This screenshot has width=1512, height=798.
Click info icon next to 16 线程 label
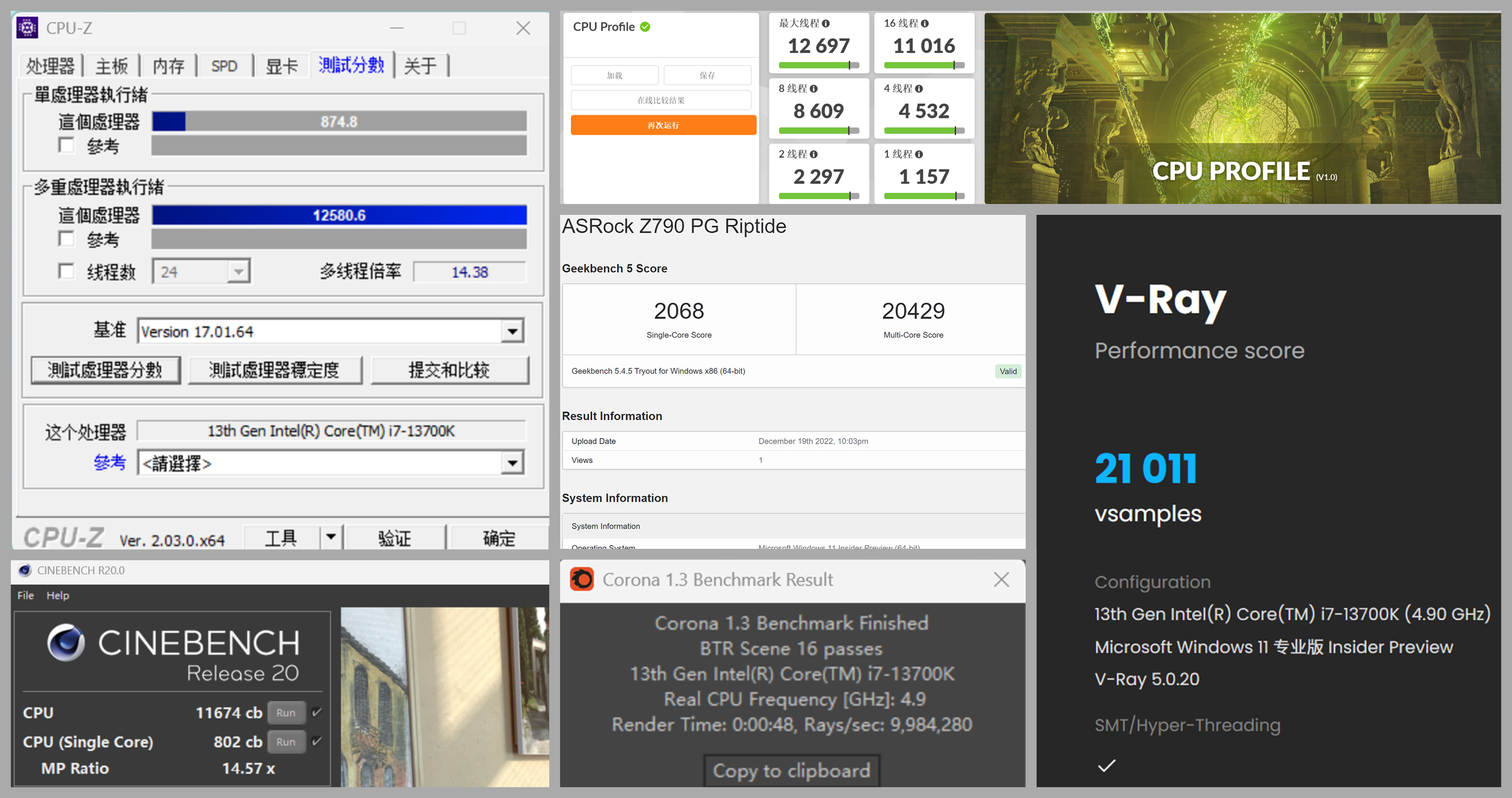pos(925,23)
